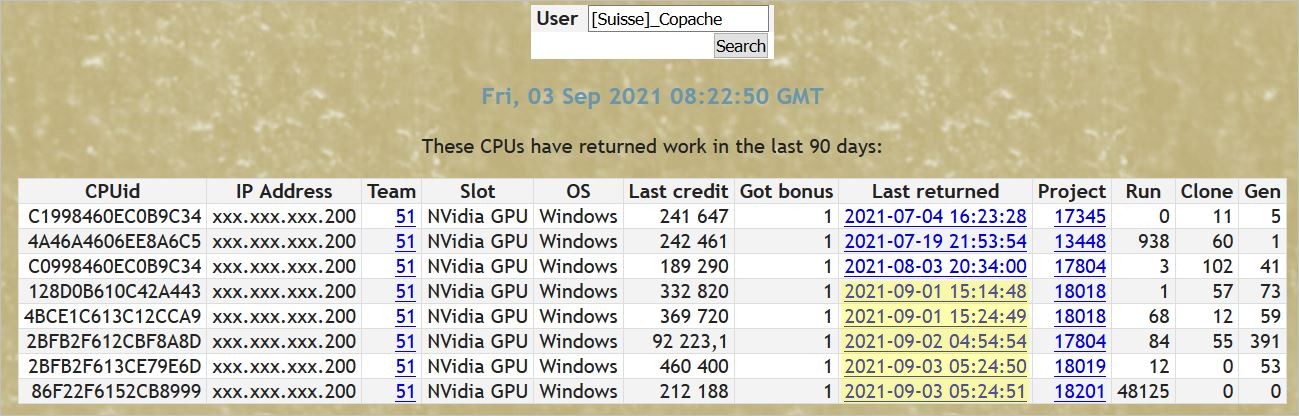Screen dimensions: 1299x416
Task: Open the 2021-09-01 15:14:48 highlighted link
Action: point(935,291)
